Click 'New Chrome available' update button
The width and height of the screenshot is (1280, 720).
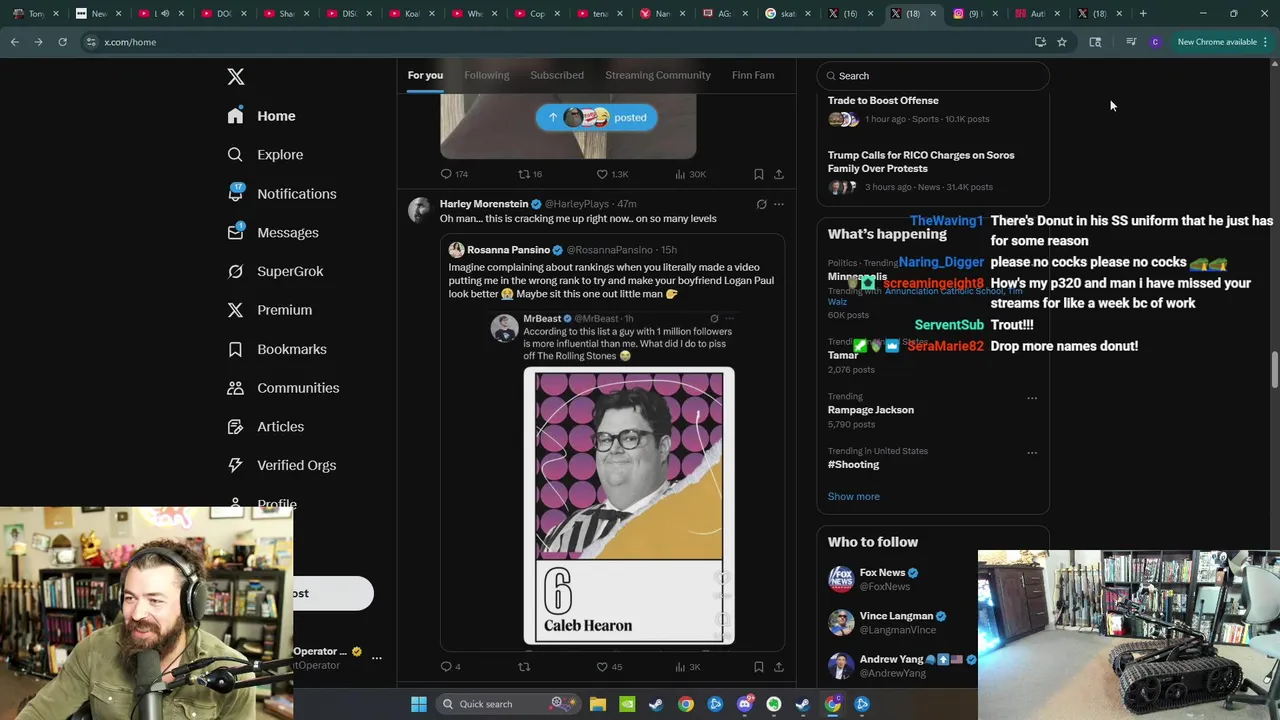[1216, 42]
